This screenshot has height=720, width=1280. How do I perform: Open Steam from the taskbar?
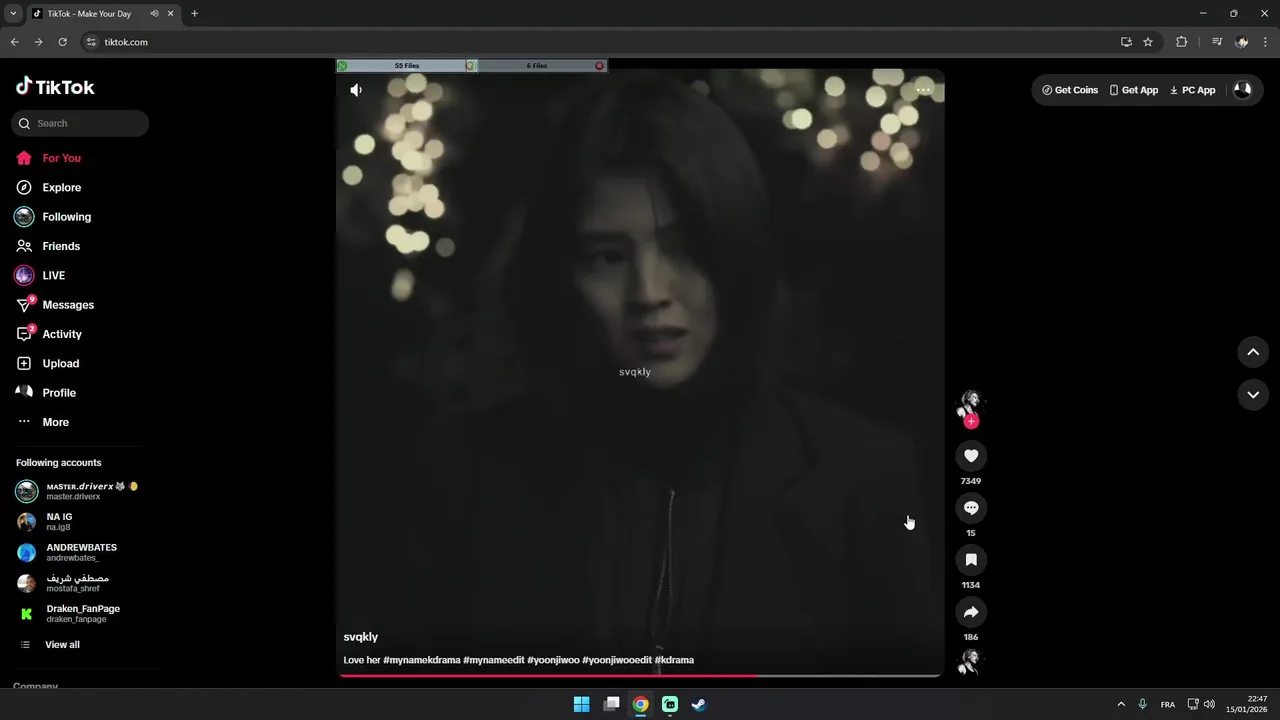(x=699, y=704)
